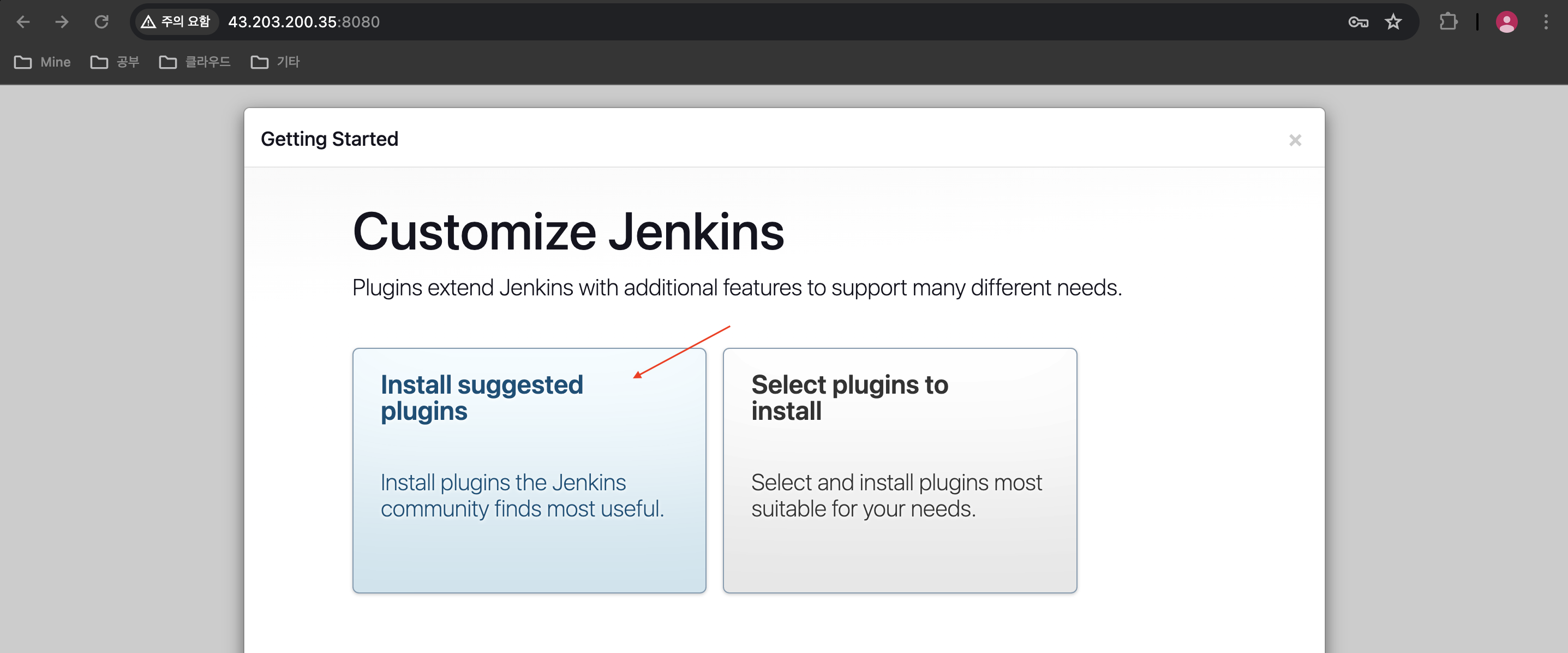Bookmark this page with the star icon
Screen dimensions: 1568x653
tap(1393, 22)
